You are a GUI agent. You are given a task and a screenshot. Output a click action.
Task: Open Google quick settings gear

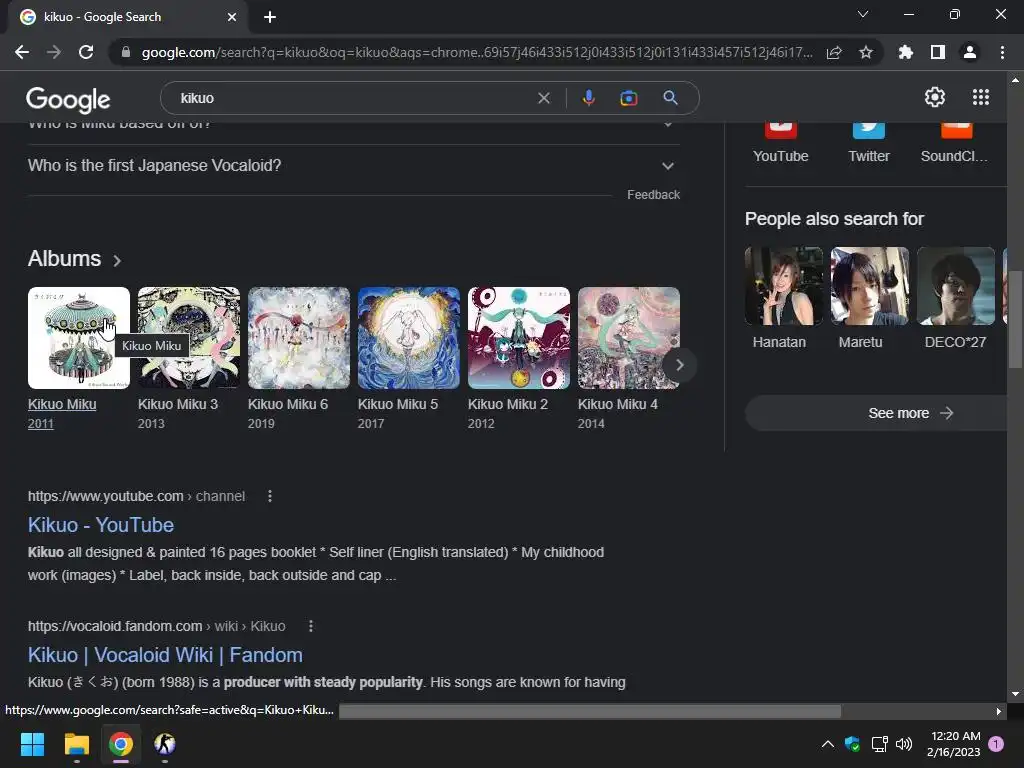click(935, 97)
